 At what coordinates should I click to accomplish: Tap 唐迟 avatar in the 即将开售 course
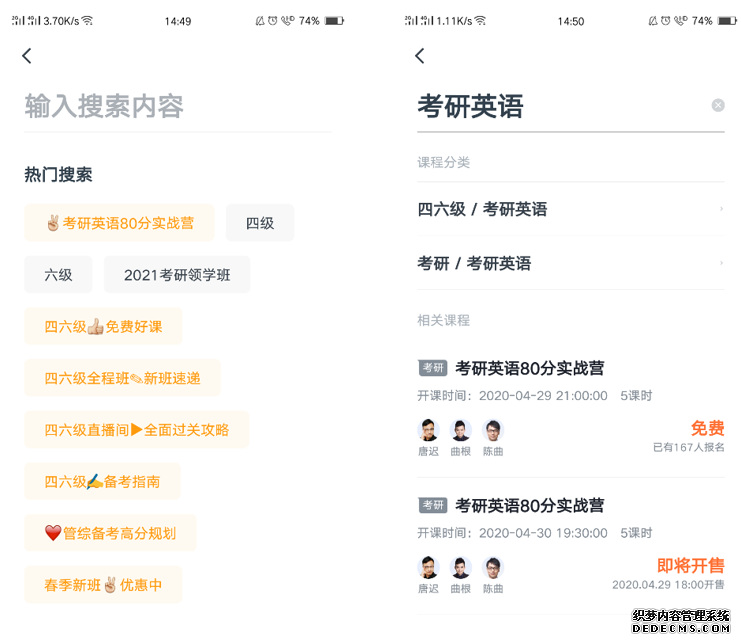[429, 568]
